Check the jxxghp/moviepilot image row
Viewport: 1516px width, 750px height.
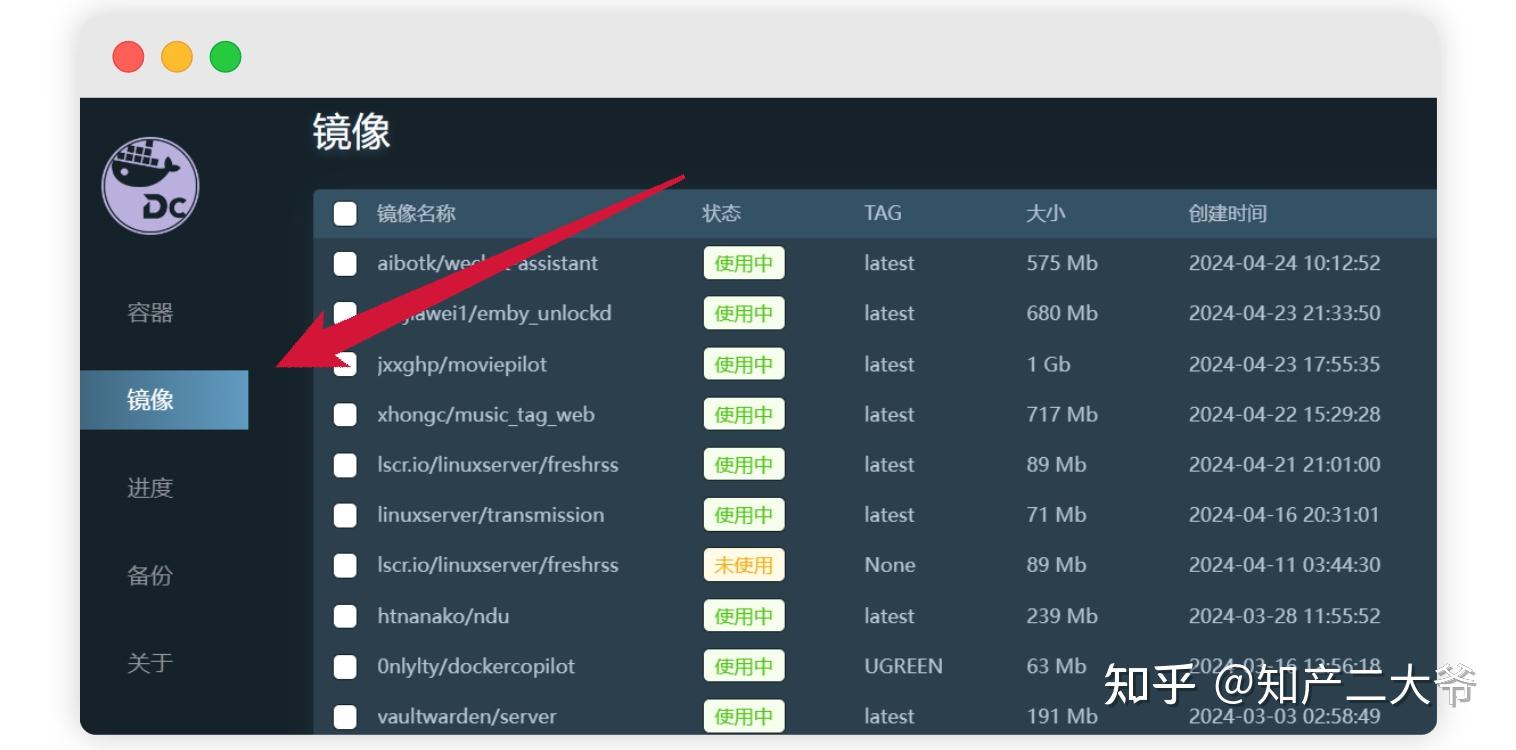(x=345, y=364)
